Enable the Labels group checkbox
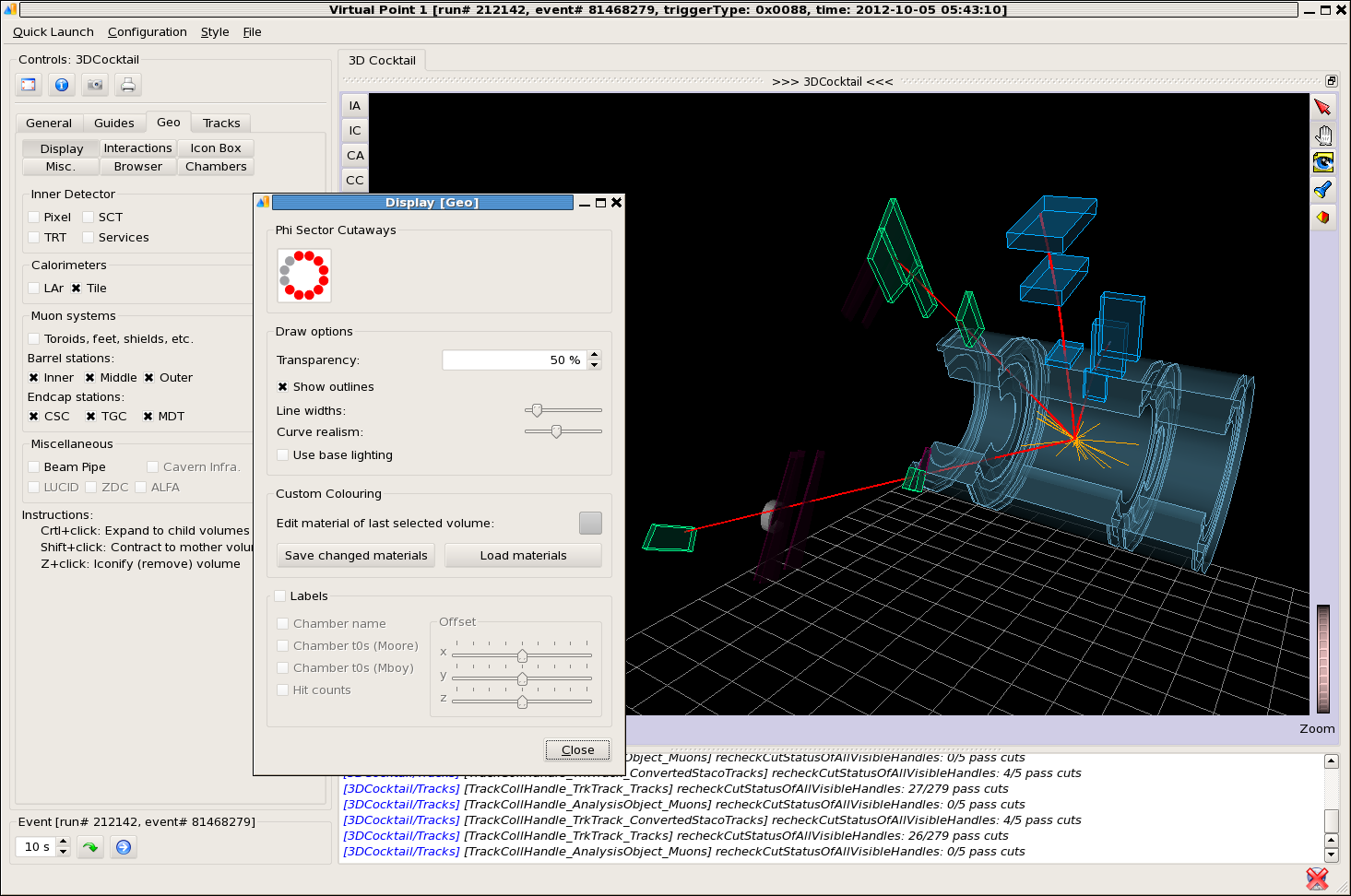1351x896 pixels. coord(280,596)
